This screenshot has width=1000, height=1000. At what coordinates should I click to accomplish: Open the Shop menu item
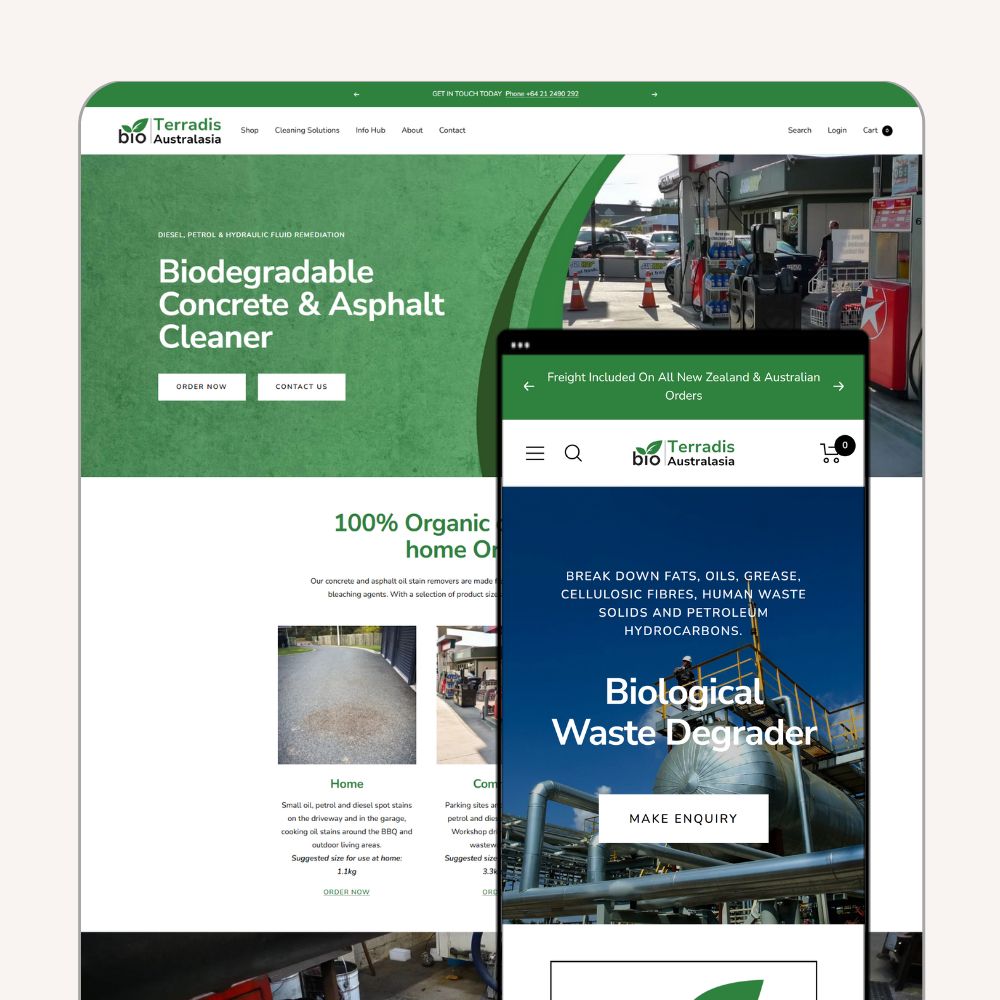point(249,130)
